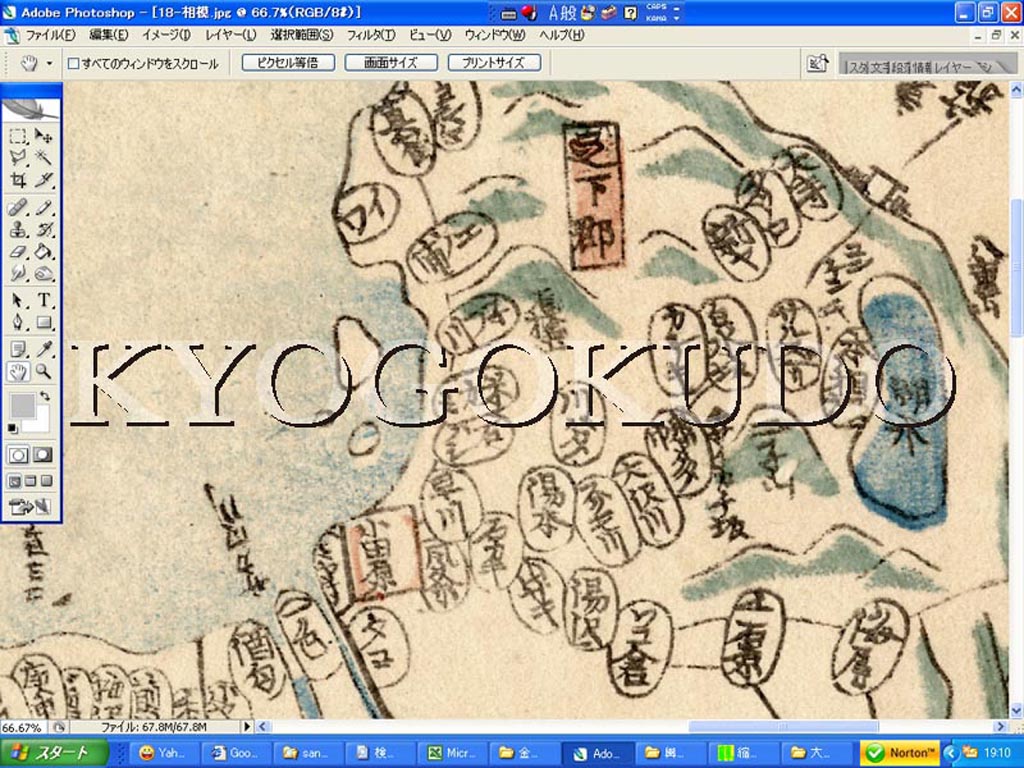Select the Slice tool
The width and height of the screenshot is (1024, 768).
[x=43, y=180]
